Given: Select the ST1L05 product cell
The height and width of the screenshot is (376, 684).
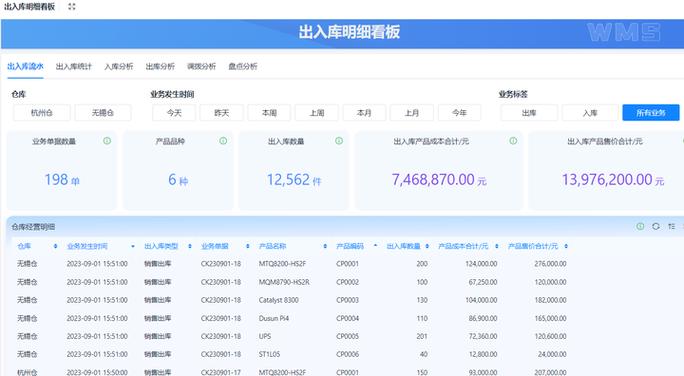Looking at the screenshot, I should pos(269,354).
